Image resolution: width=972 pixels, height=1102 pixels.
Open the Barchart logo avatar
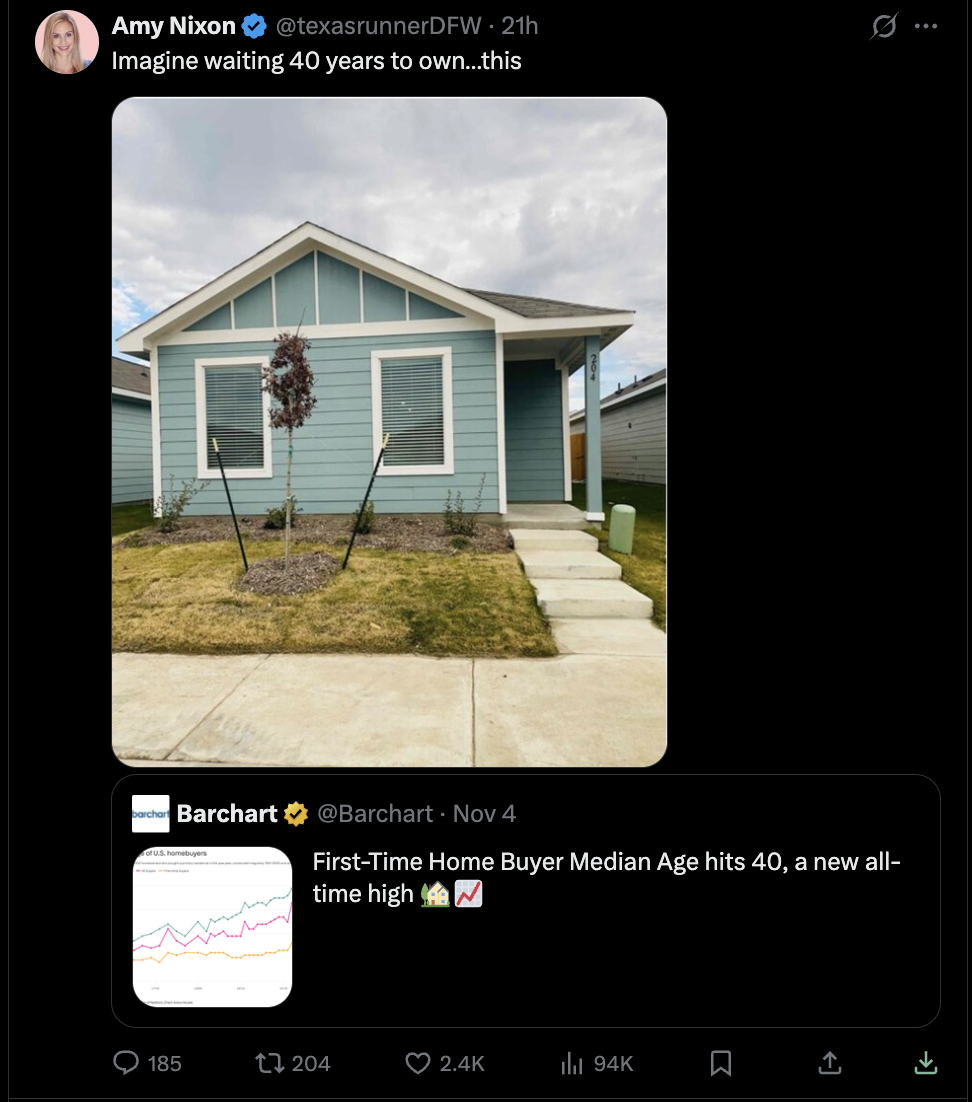click(150, 814)
